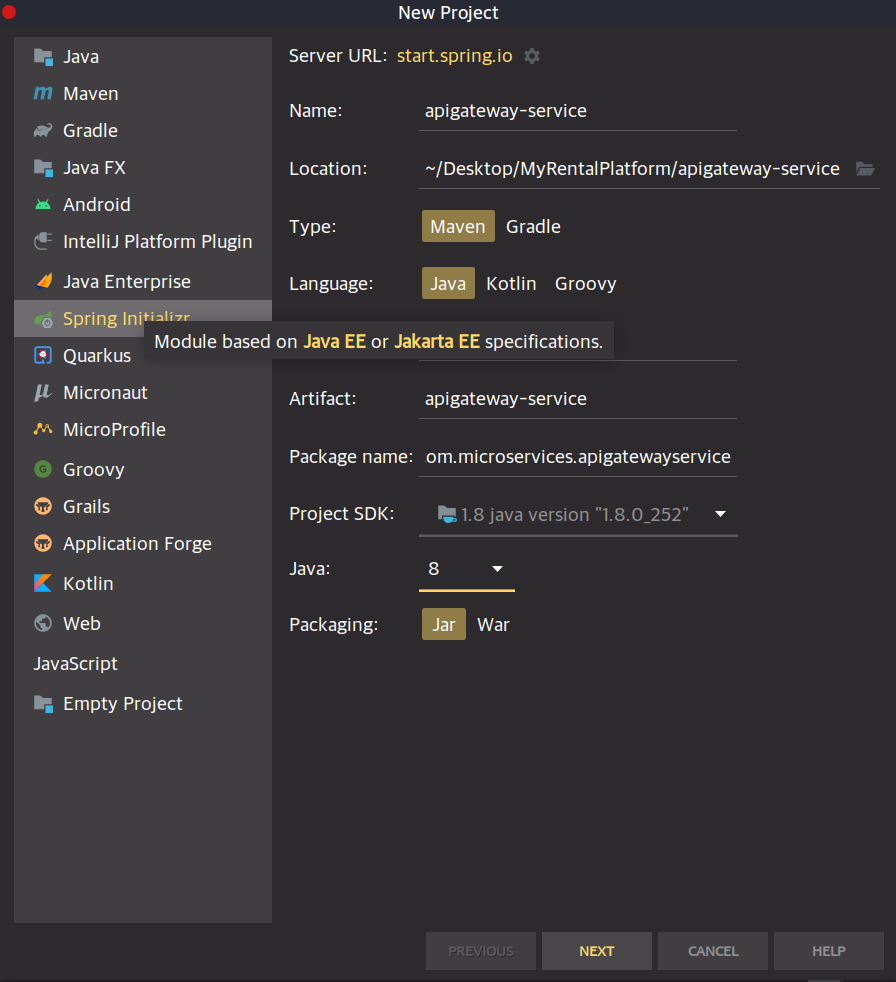Viewport: 896px width, 982px height.
Task: Select Java FX generator label
Action: 95,168
